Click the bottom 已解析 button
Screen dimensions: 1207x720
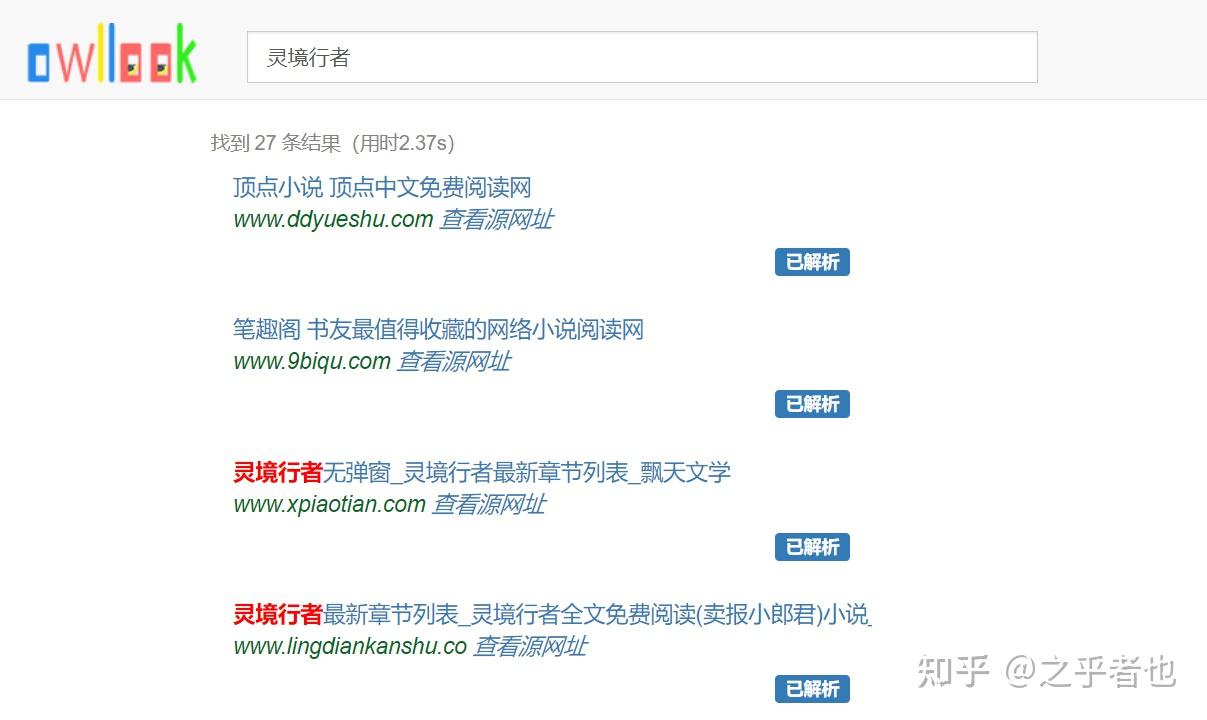coord(812,689)
